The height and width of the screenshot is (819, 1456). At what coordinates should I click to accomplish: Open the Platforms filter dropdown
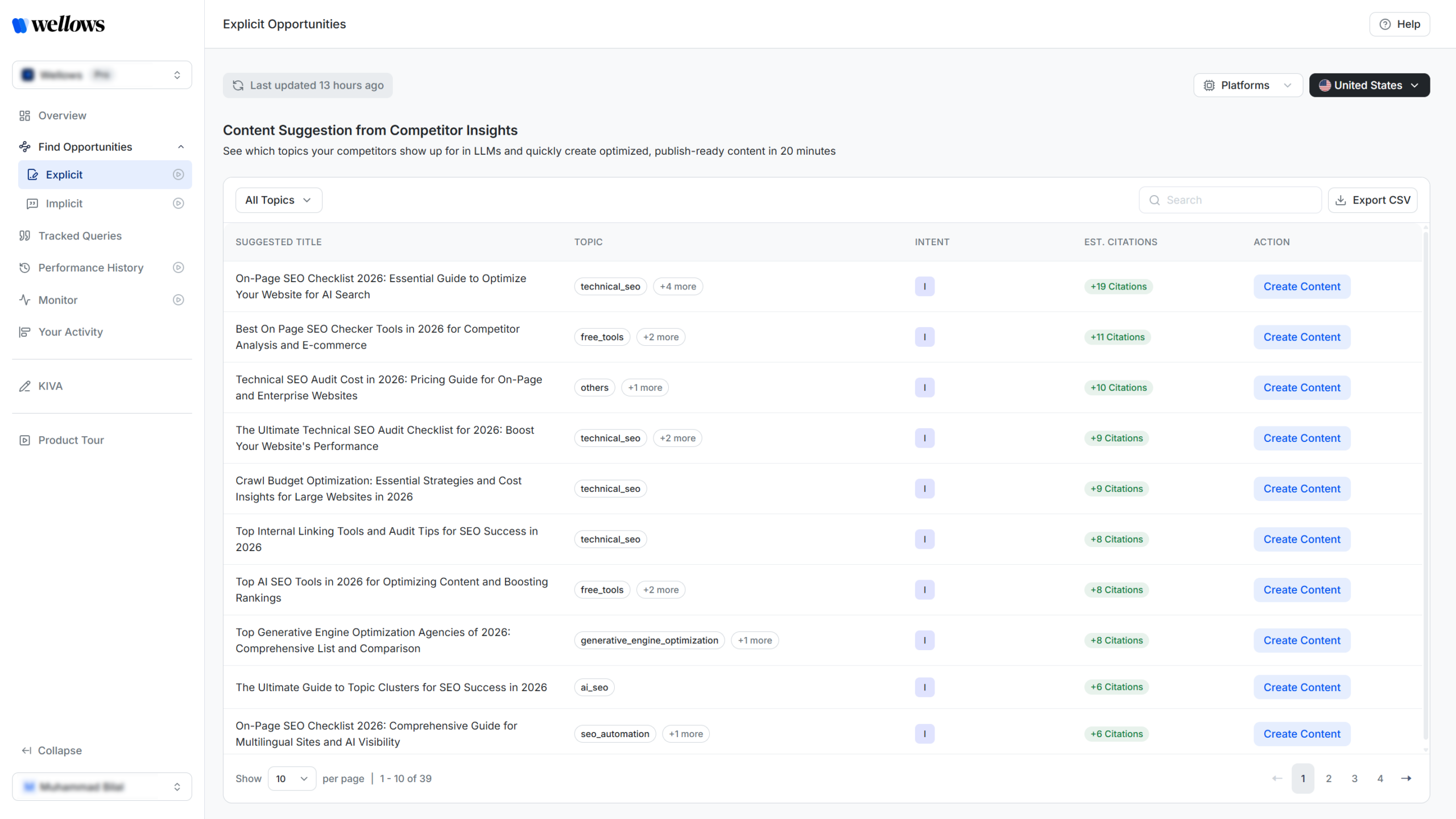[x=1248, y=85]
